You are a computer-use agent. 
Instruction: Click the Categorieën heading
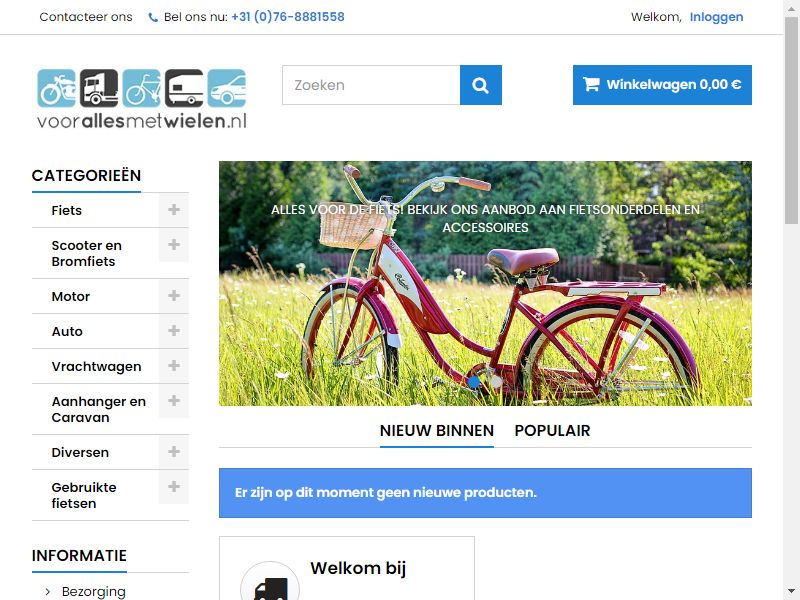click(x=86, y=176)
